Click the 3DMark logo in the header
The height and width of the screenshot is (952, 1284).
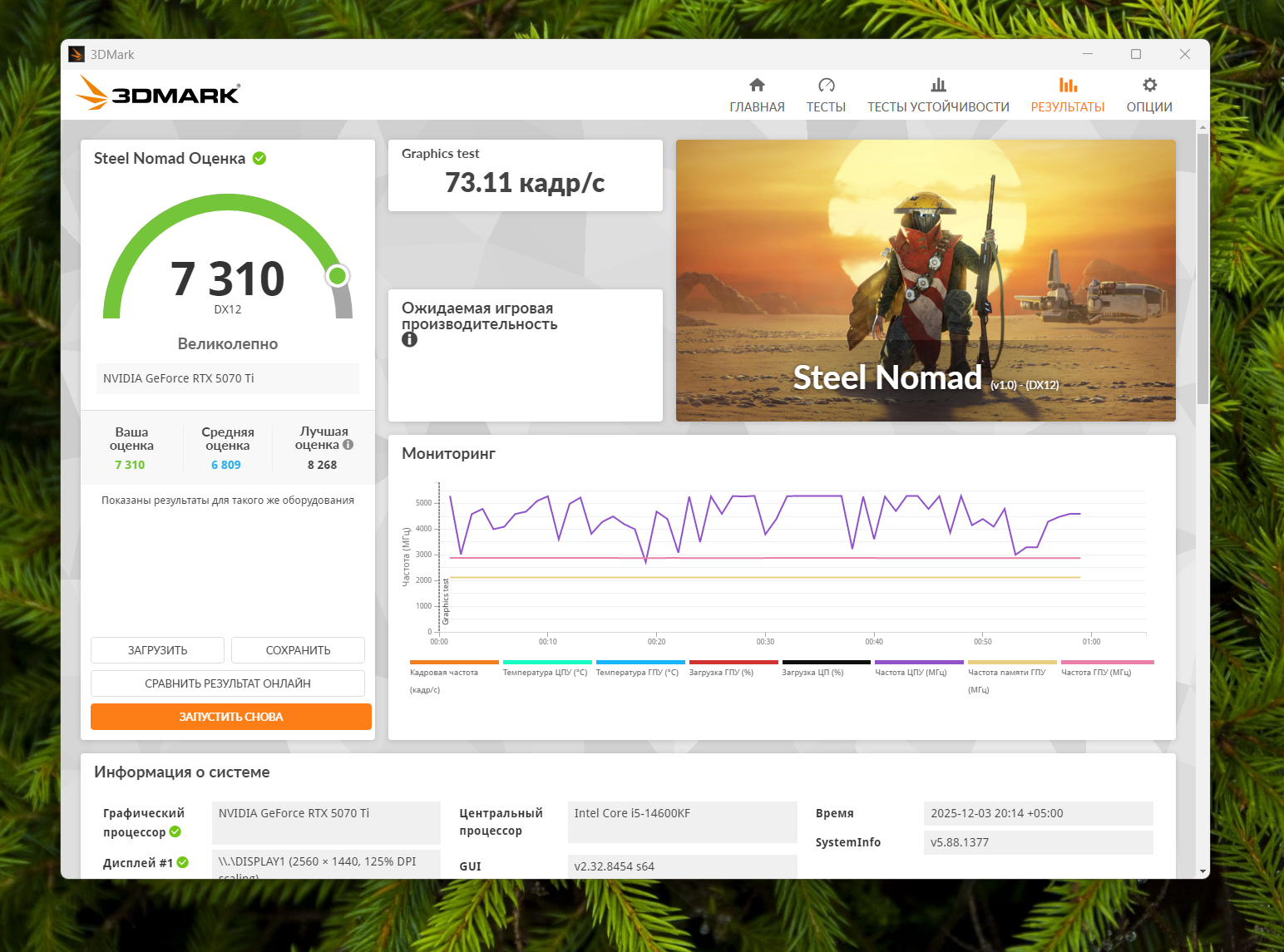pos(158,93)
